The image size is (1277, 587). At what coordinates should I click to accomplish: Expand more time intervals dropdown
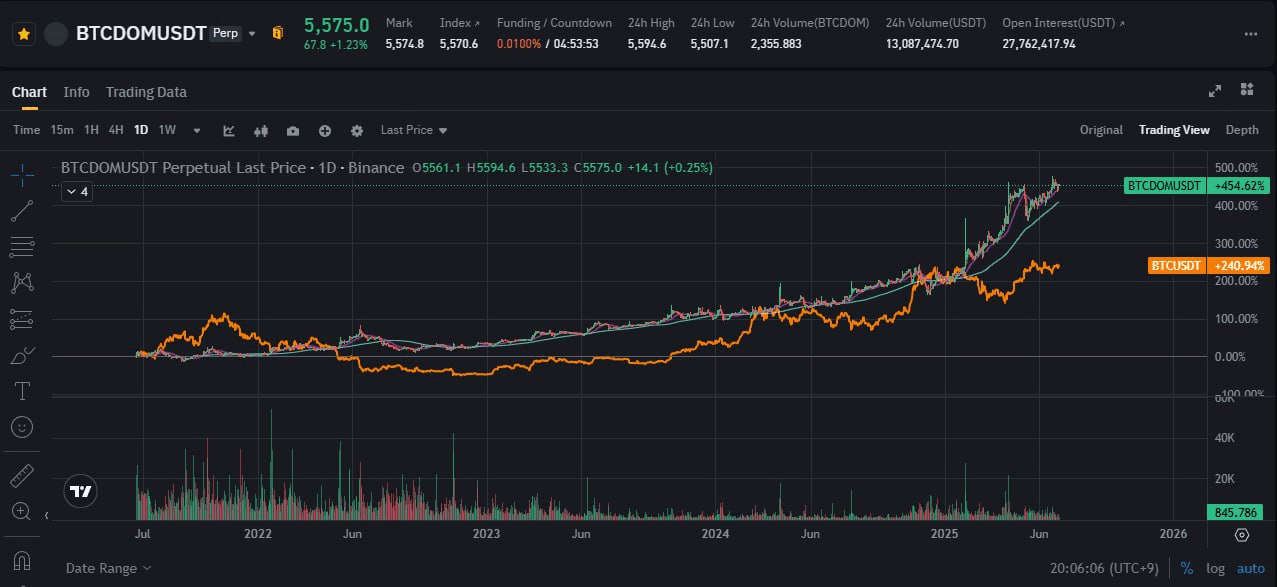pyautogui.click(x=197, y=130)
